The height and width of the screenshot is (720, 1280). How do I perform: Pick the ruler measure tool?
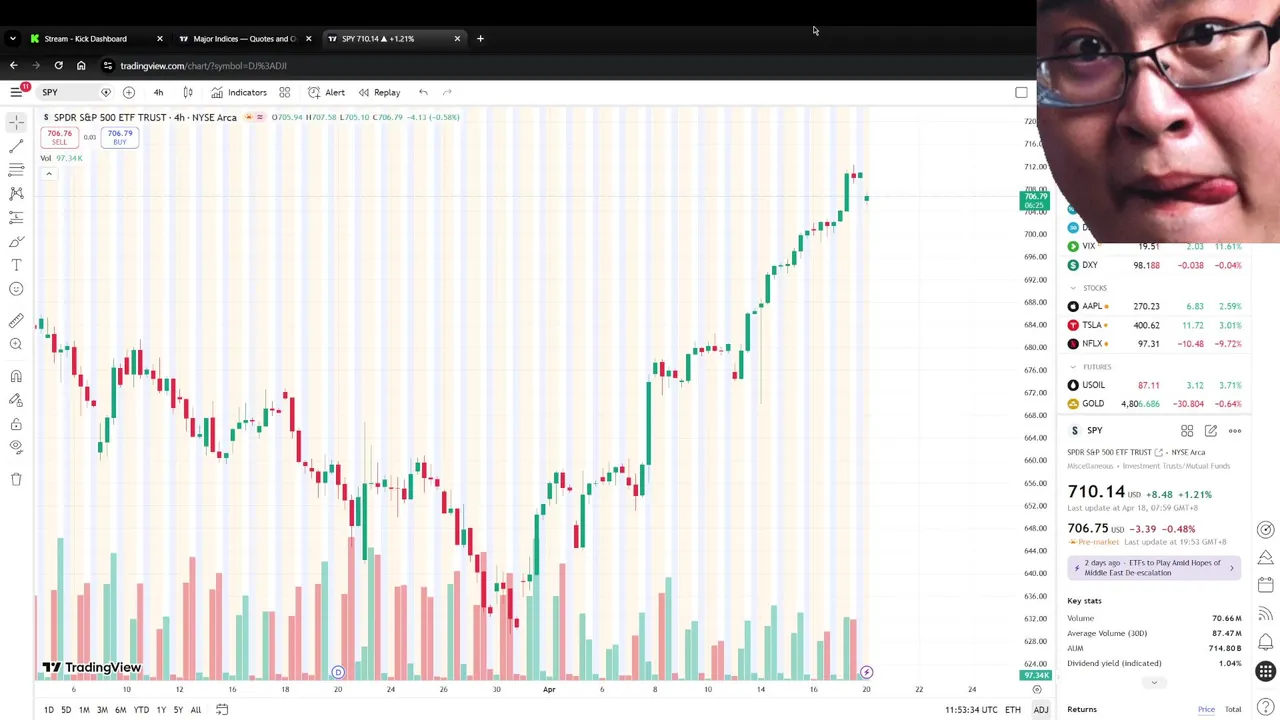pos(16,321)
